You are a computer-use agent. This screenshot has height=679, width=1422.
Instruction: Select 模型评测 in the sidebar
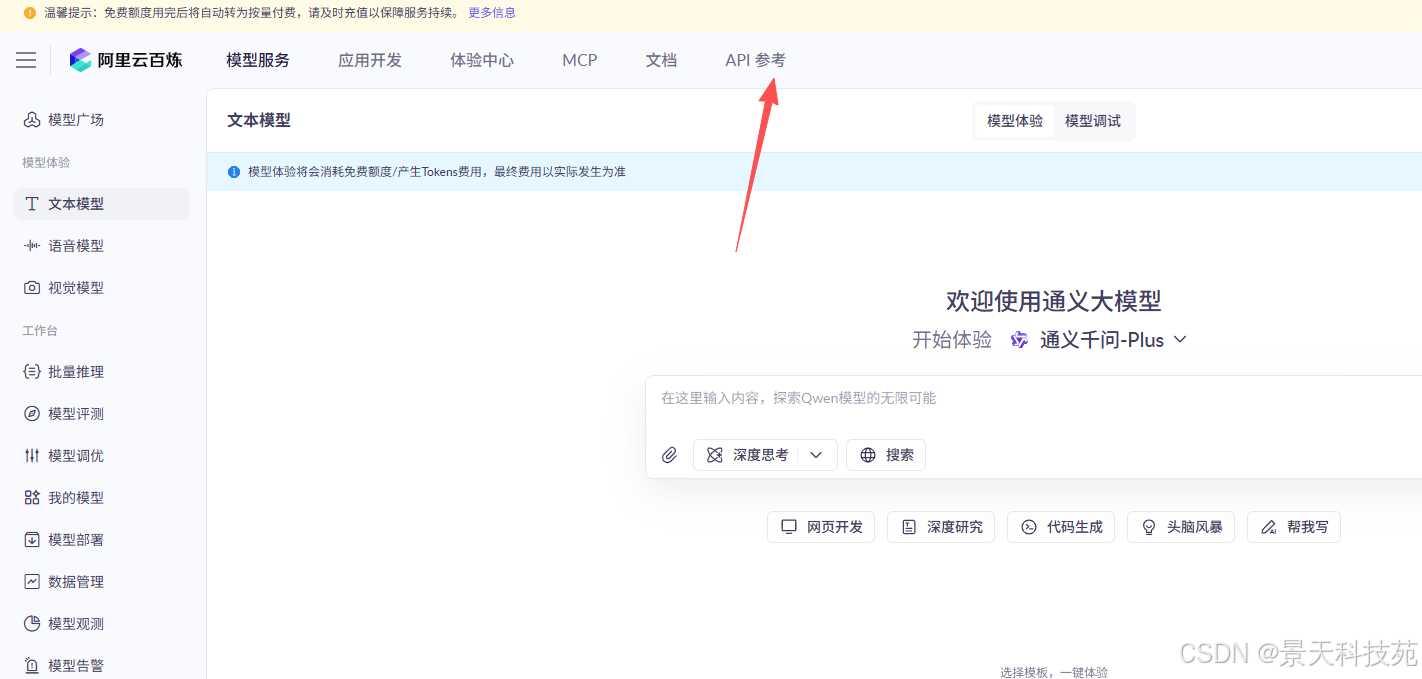tap(102, 414)
